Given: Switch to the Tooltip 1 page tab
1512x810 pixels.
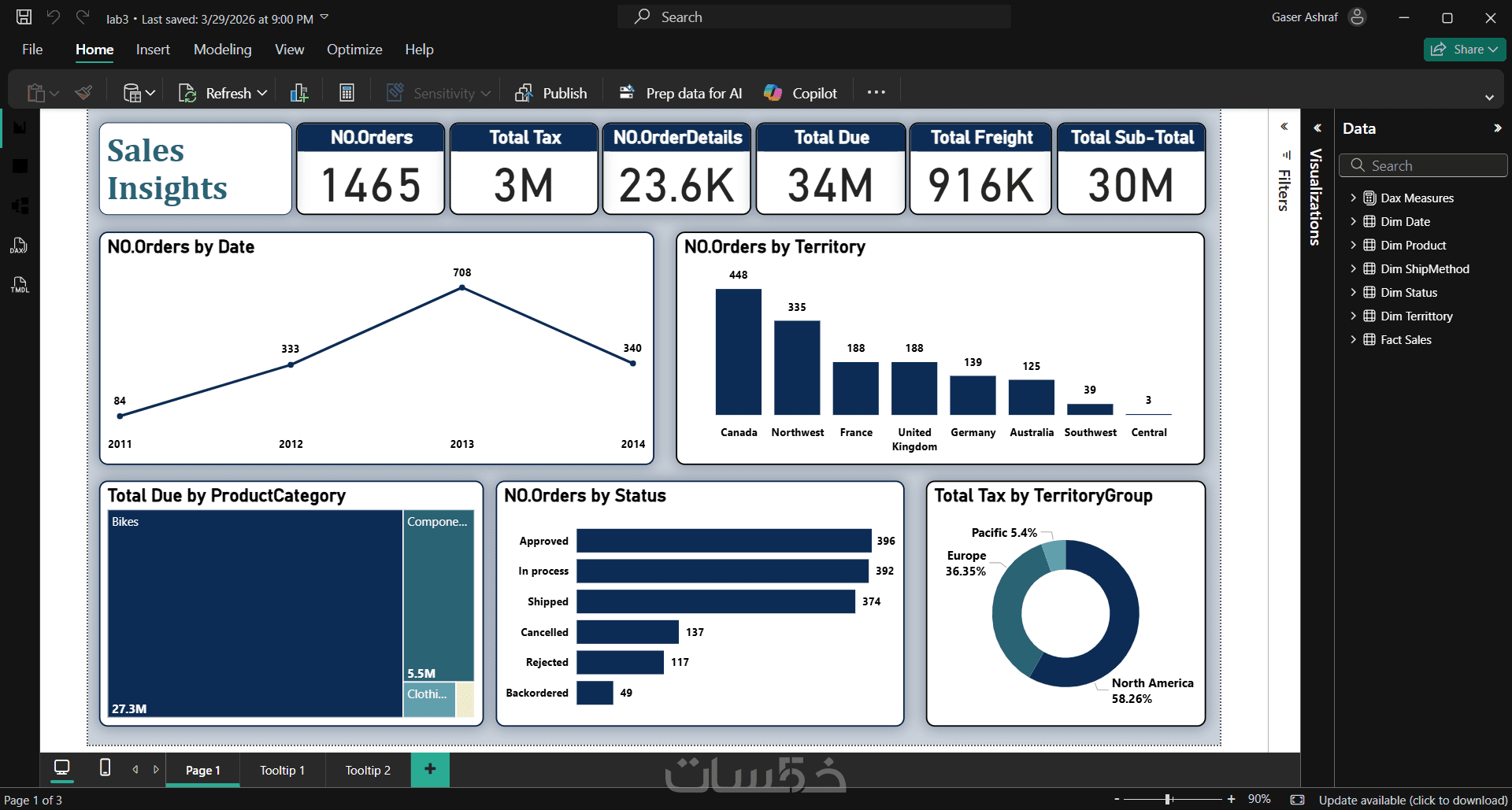Looking at the screenshot, I should point(282,770).
